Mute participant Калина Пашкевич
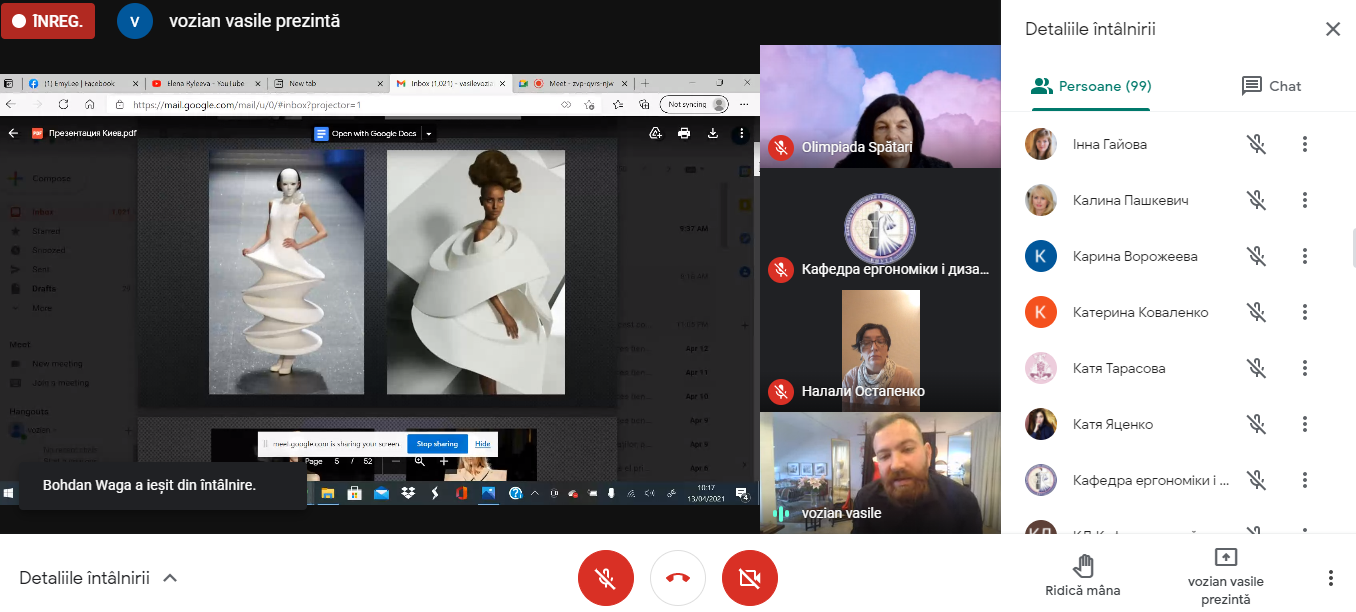1356x612 pixels. click(x=1257, y=200)
